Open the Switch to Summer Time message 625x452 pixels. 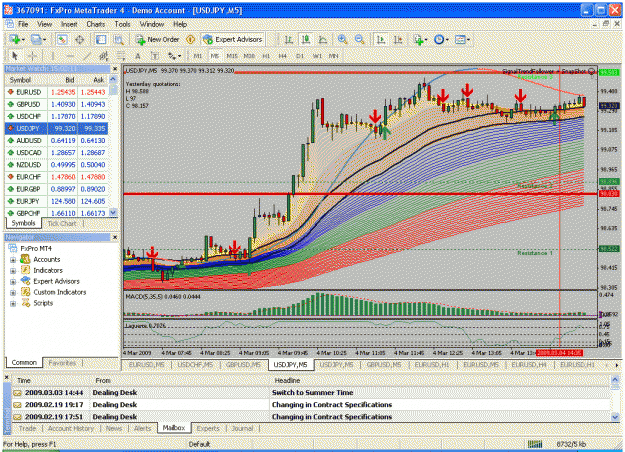click(312, 393)
